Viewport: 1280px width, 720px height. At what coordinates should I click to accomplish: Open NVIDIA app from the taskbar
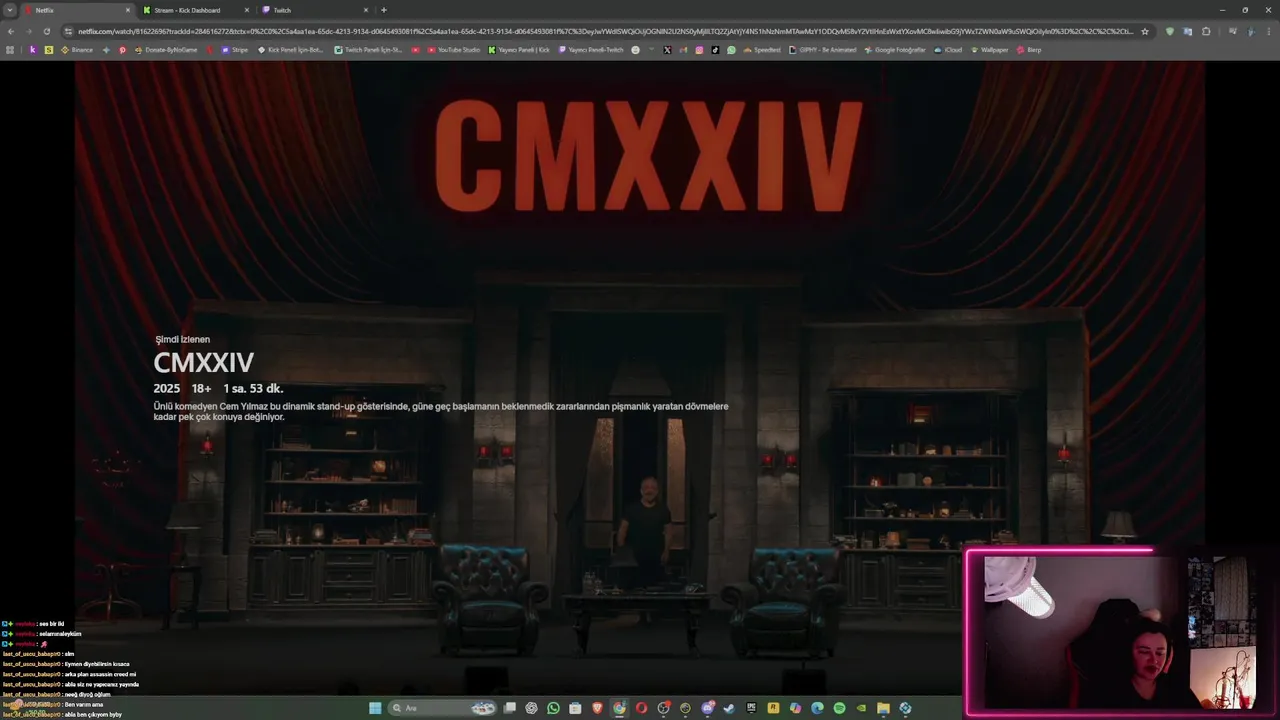pyautogui.click(x=862, y=708)
